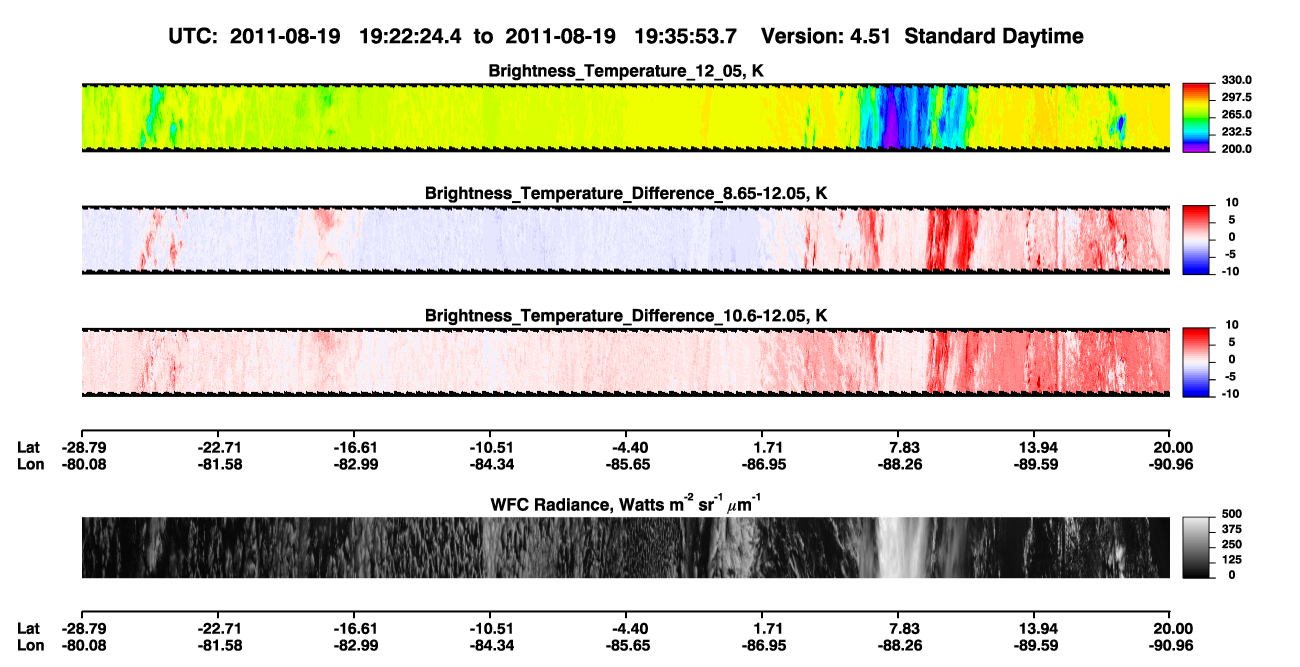1300x667 pixels.
Task: Click the 500 value on radiance scale
Action: click(x=1230, y=514)
